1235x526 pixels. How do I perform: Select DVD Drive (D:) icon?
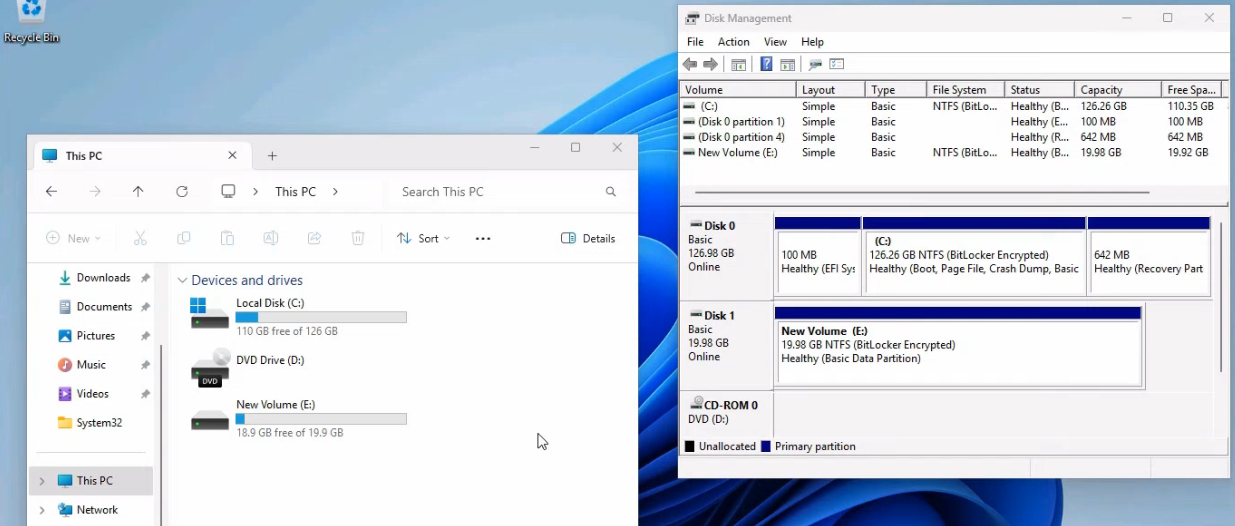point(210,369)
